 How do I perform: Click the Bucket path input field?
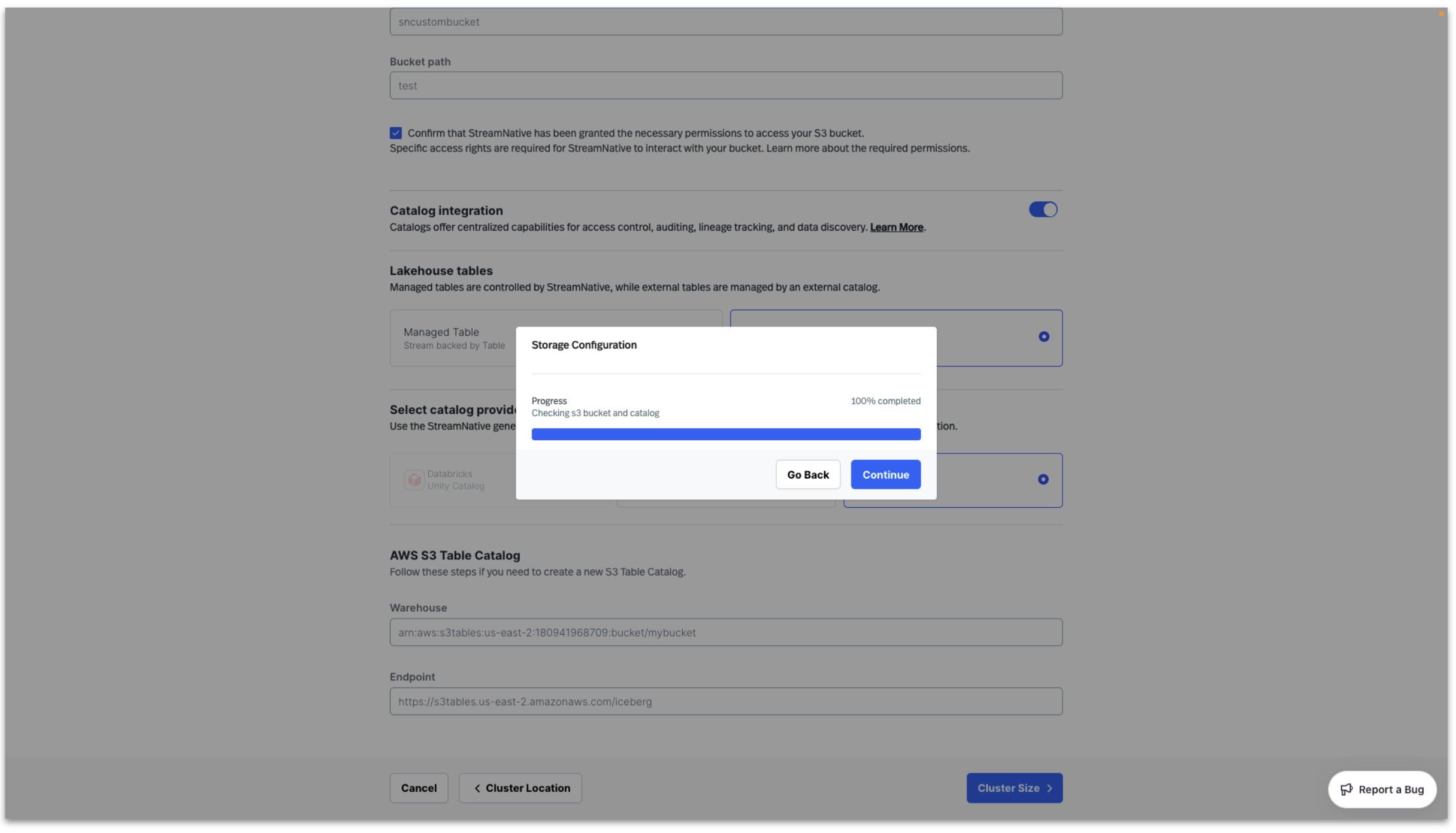pos(726,85)
